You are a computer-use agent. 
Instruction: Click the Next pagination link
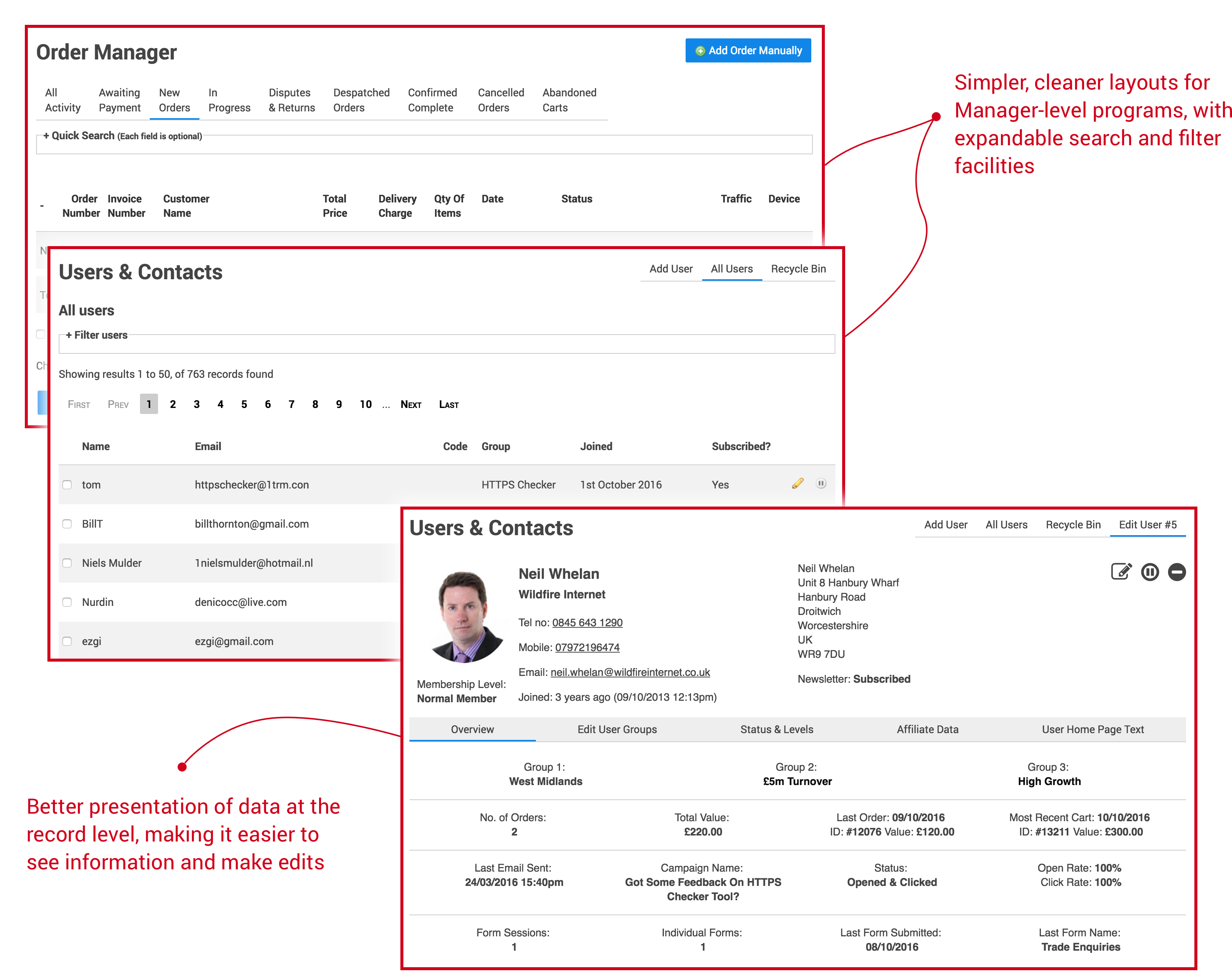[411, 405]
